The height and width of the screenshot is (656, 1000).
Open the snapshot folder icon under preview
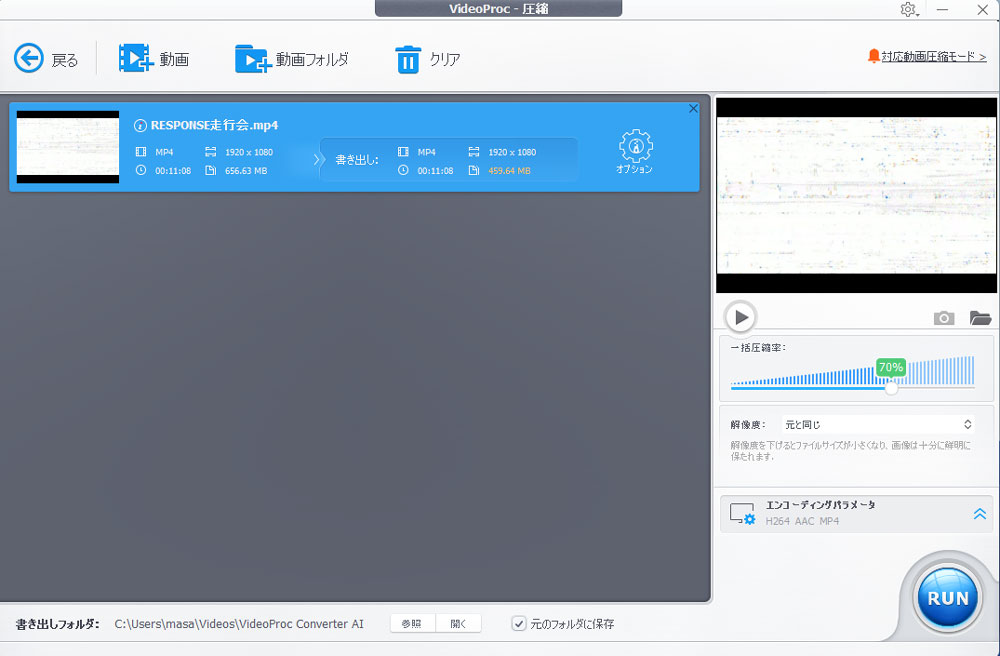pyautogui.click(x=980, y=317)
